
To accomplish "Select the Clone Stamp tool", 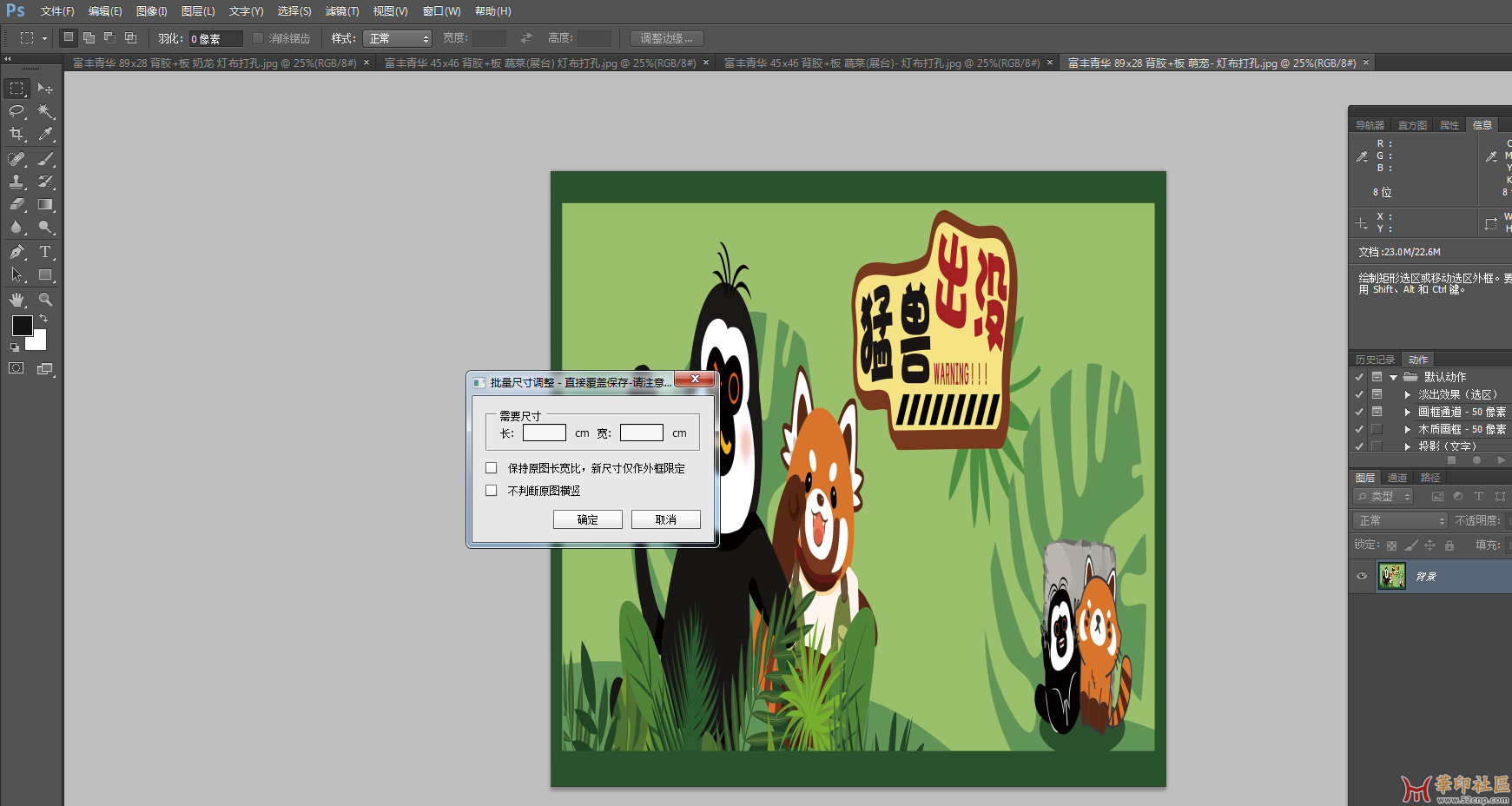I will tap(17, 182).
